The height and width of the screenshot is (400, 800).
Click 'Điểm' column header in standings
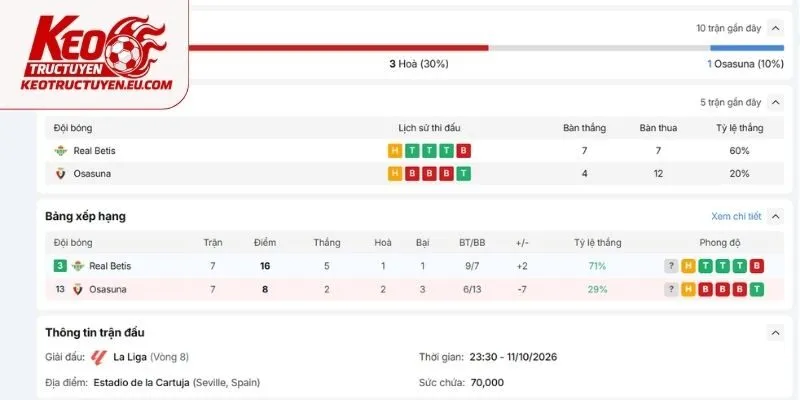265,243
